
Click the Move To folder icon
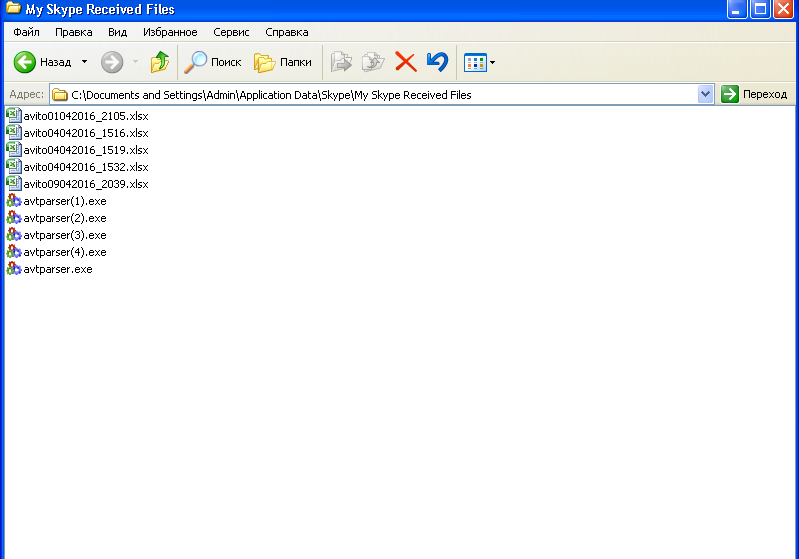tap(341, 62)
